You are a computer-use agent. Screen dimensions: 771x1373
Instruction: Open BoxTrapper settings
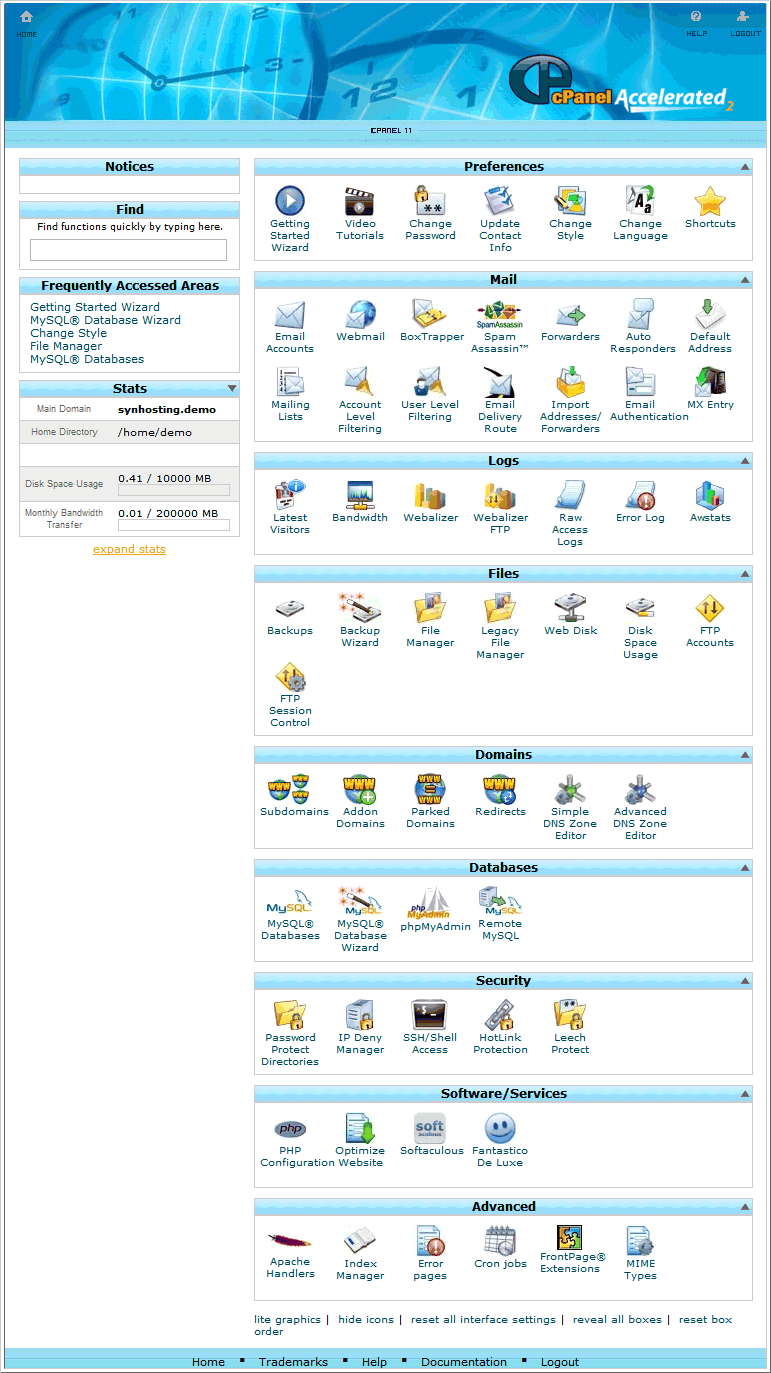click(431, 314)
